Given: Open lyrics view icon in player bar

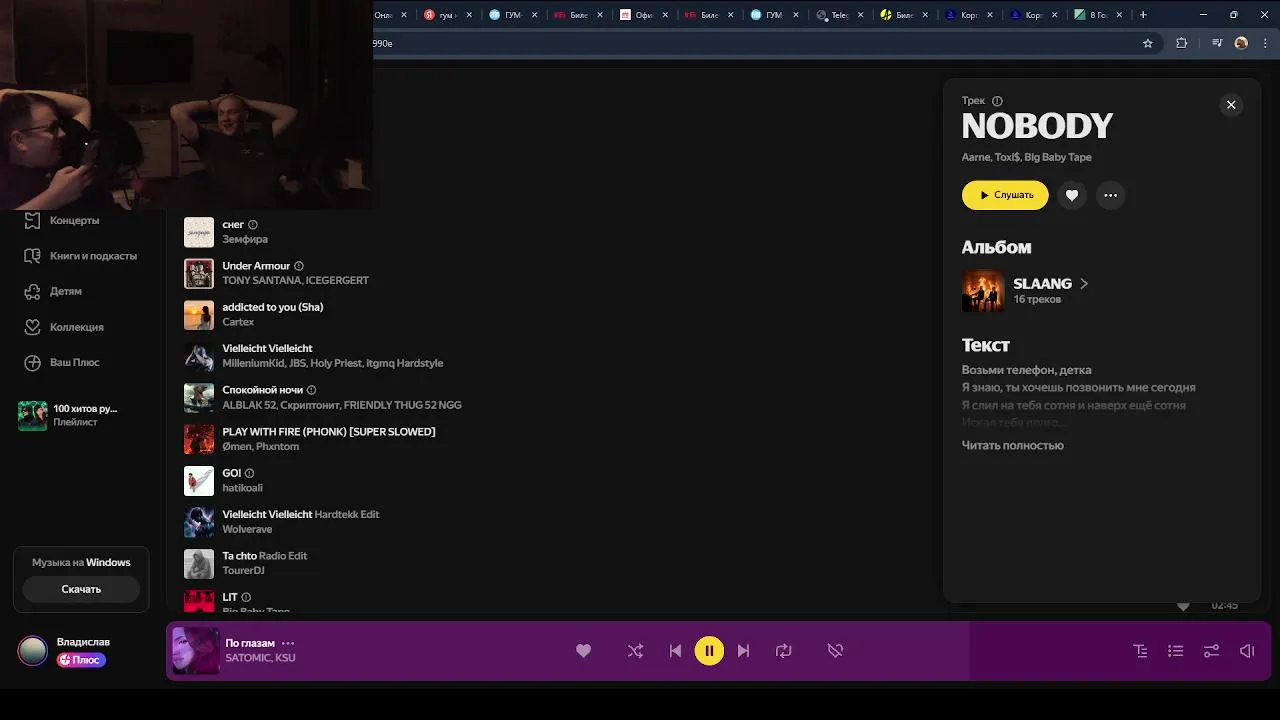Looking at the screenshot, I should click(x=1140, y=651).
